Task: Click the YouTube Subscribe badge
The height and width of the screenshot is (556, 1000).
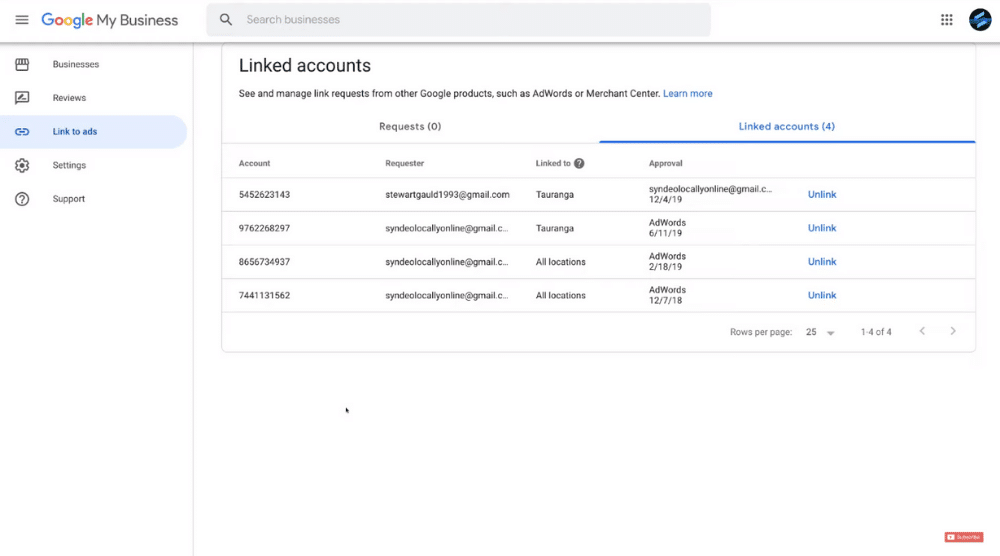Action: click(964, 537)
